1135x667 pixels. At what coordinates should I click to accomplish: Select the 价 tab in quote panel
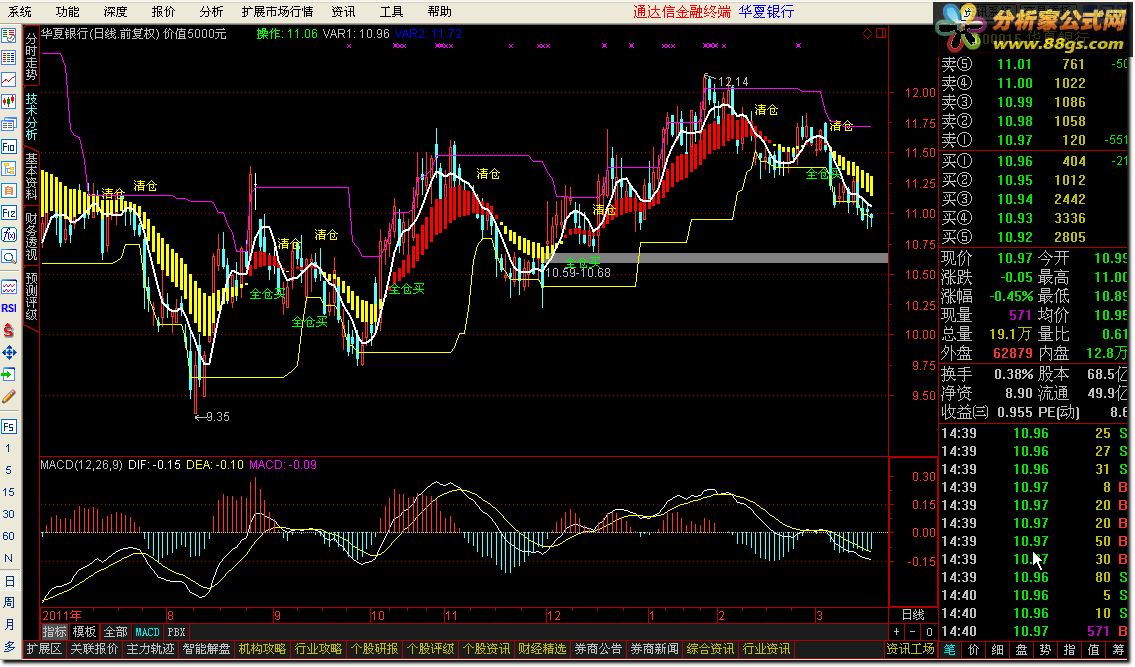pyautogui.click(x=974, y=650)
